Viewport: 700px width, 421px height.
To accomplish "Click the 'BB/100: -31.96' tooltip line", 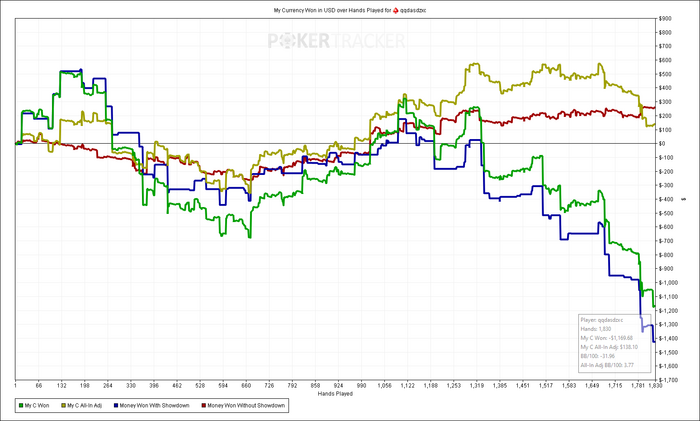I will [x=599, y=356].
